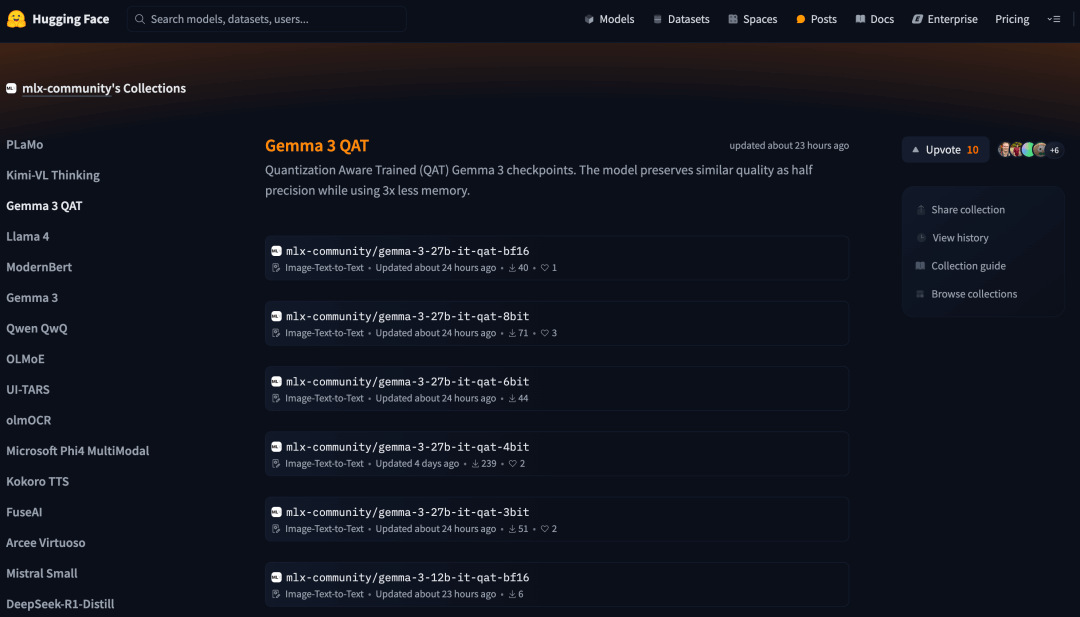Open the Pricing page
The height and width of the screenshot is (617, 1080).
pyautogui.click(x=1012, y=19)
